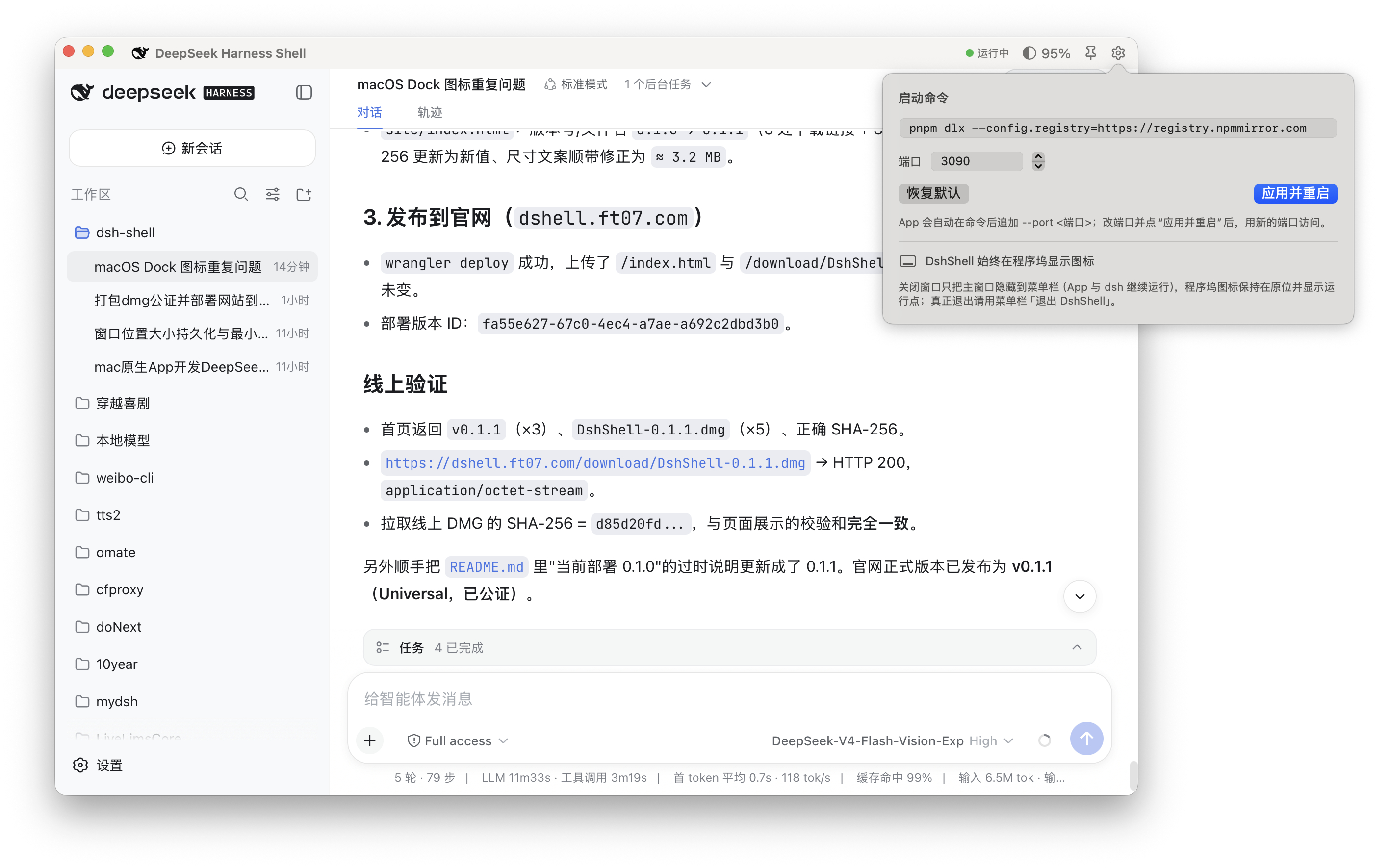Click the plus attachment button in composer

pos(370,740)
